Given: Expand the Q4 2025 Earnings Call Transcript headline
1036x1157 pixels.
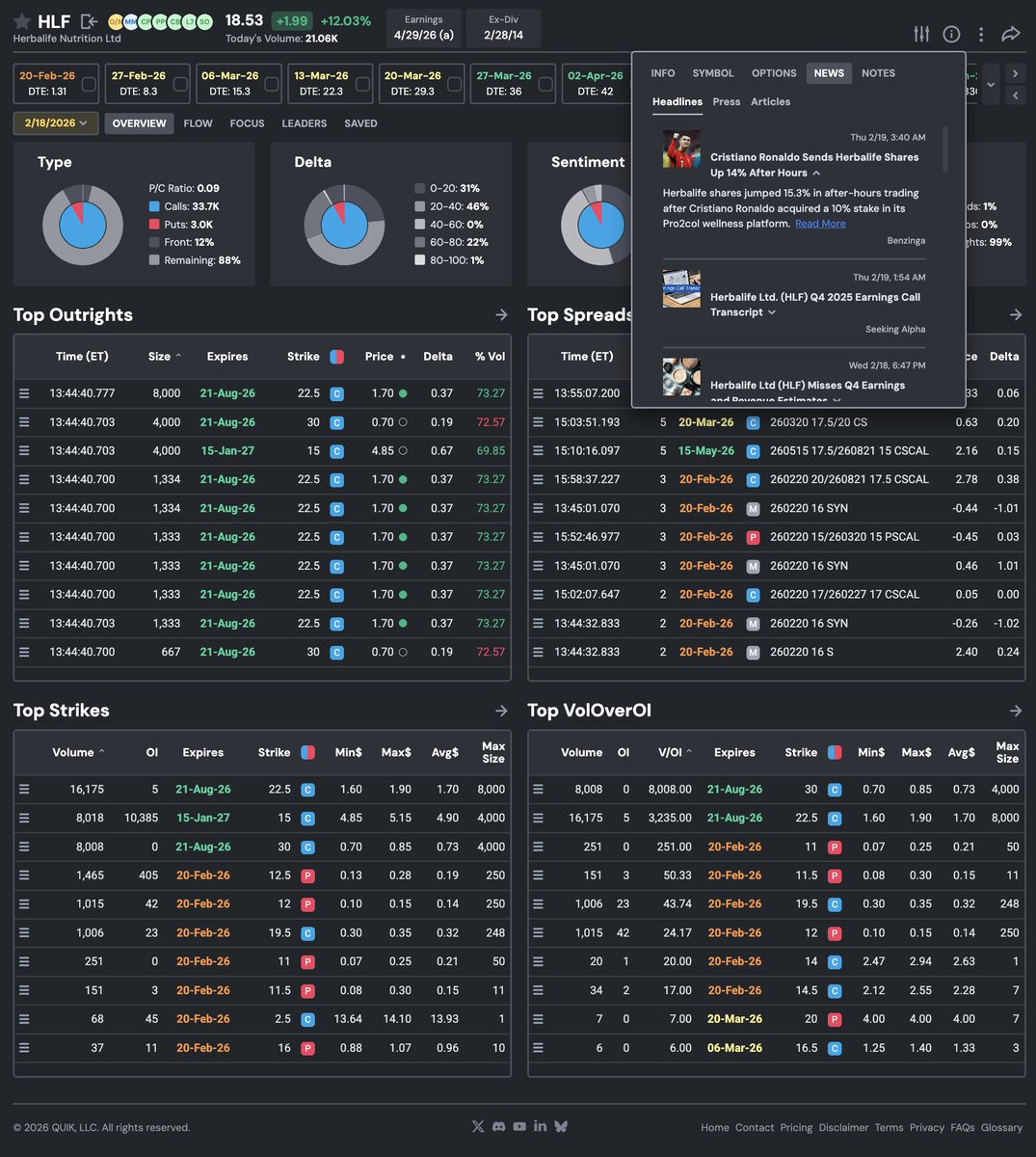Looking at the screenshot, I should [771, 312].
